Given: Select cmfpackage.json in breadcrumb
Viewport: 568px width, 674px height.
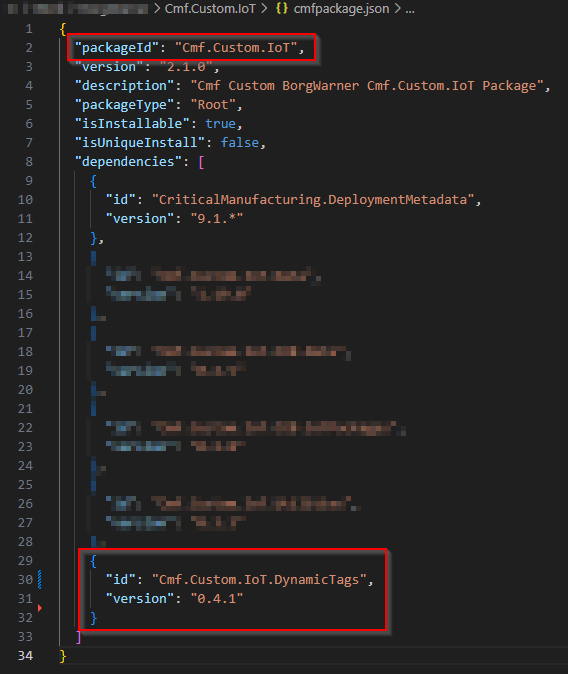Looking at the screenshot, I should pyautogui.click(x=341, y=9).
